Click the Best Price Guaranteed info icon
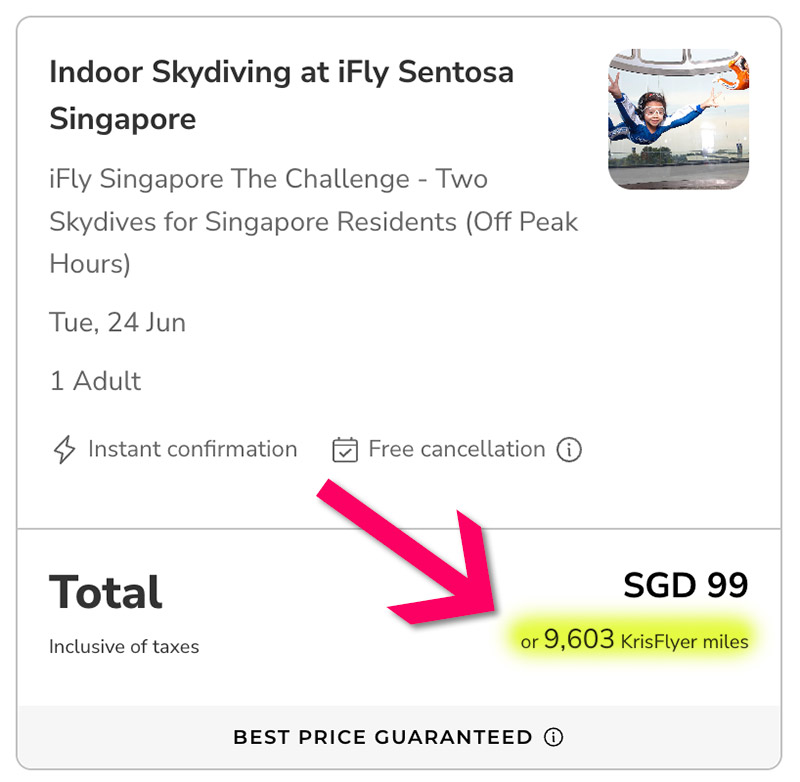800x782 pixels. click(x=553, y=738)
